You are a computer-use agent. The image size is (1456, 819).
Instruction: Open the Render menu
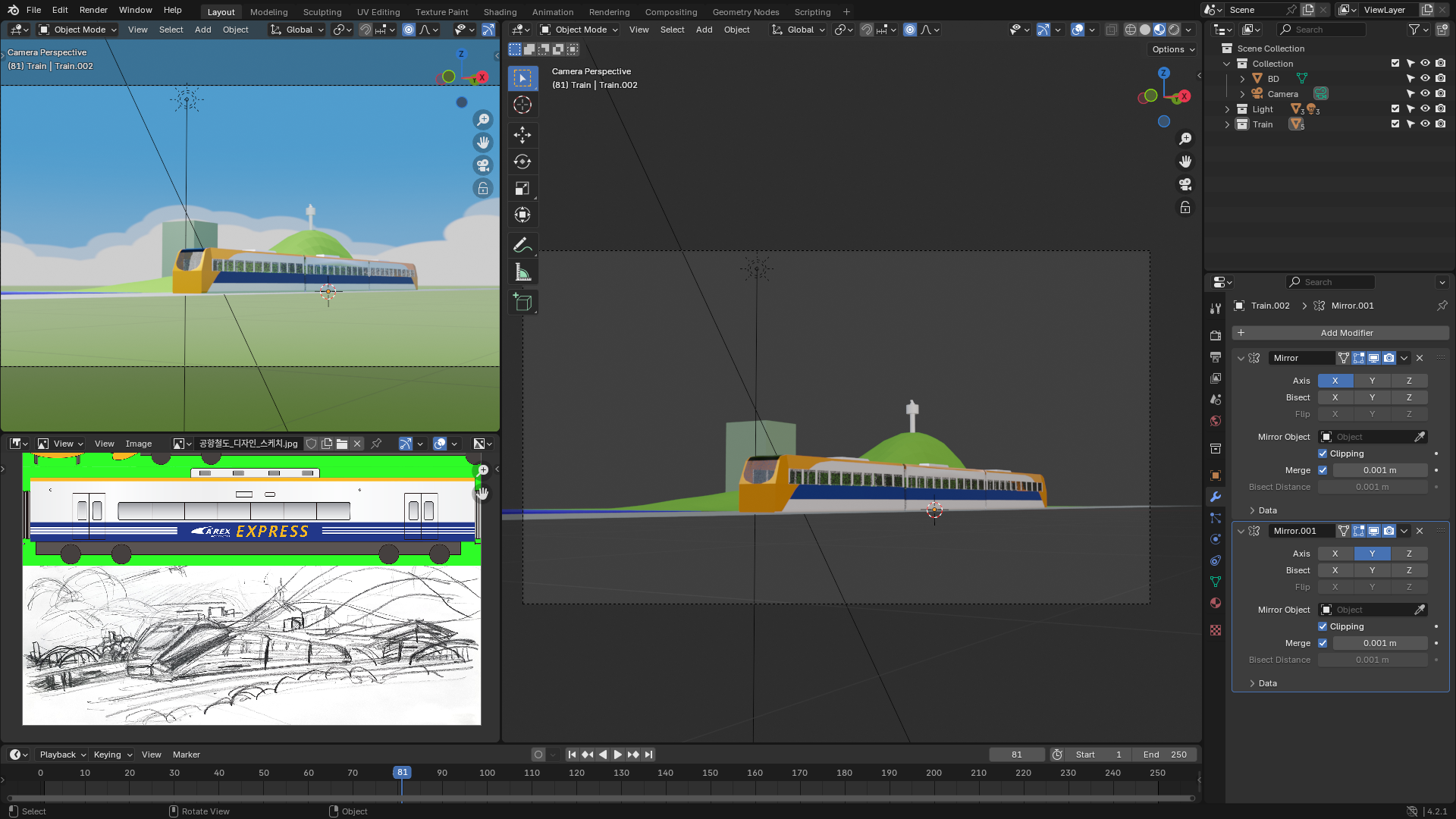pyautogui.click(x=93, y=10)
